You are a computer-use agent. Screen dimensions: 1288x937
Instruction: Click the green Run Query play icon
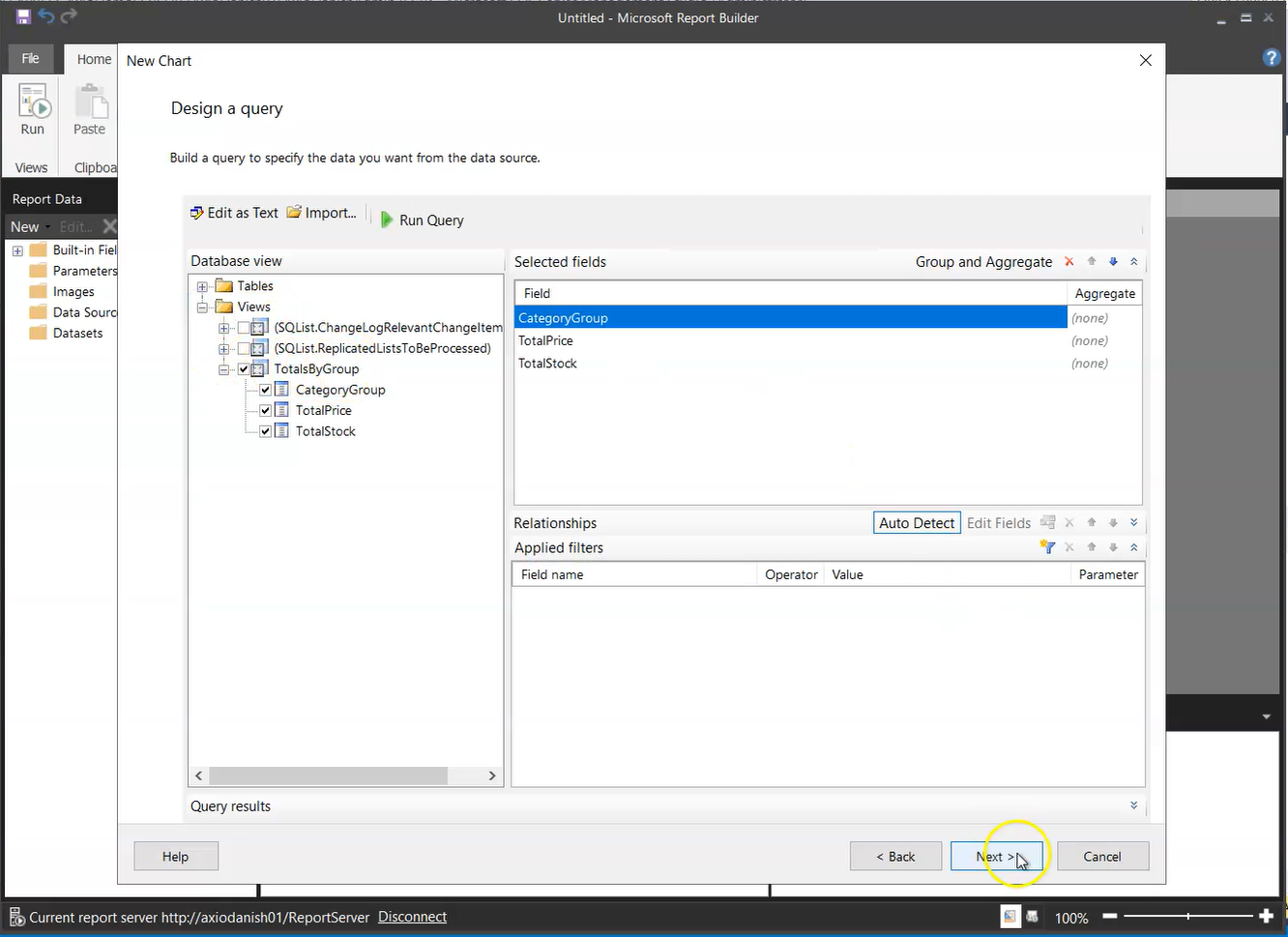coord(387,220)
